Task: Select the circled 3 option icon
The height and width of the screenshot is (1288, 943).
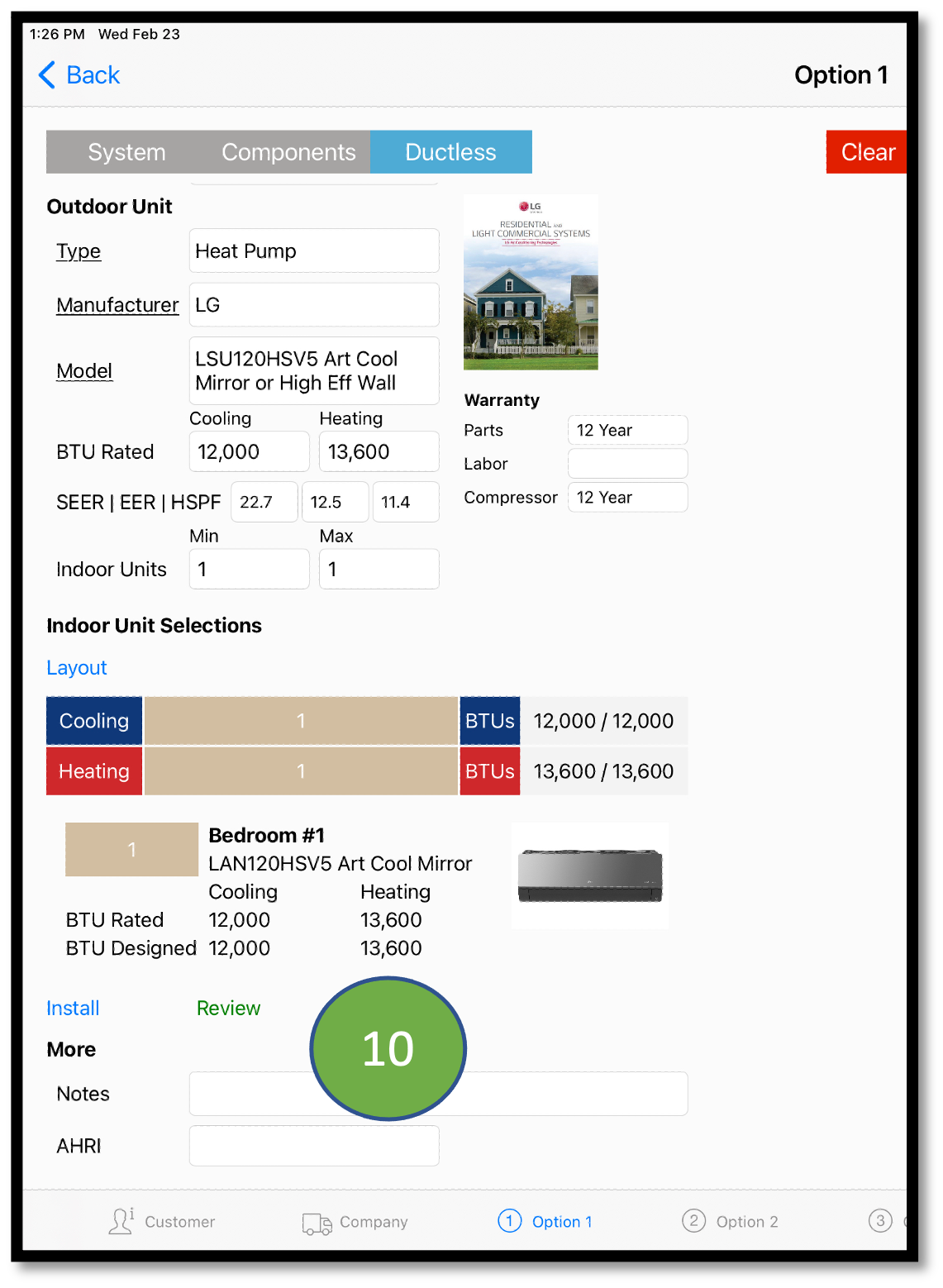Action: click(x=880, y=1220)
